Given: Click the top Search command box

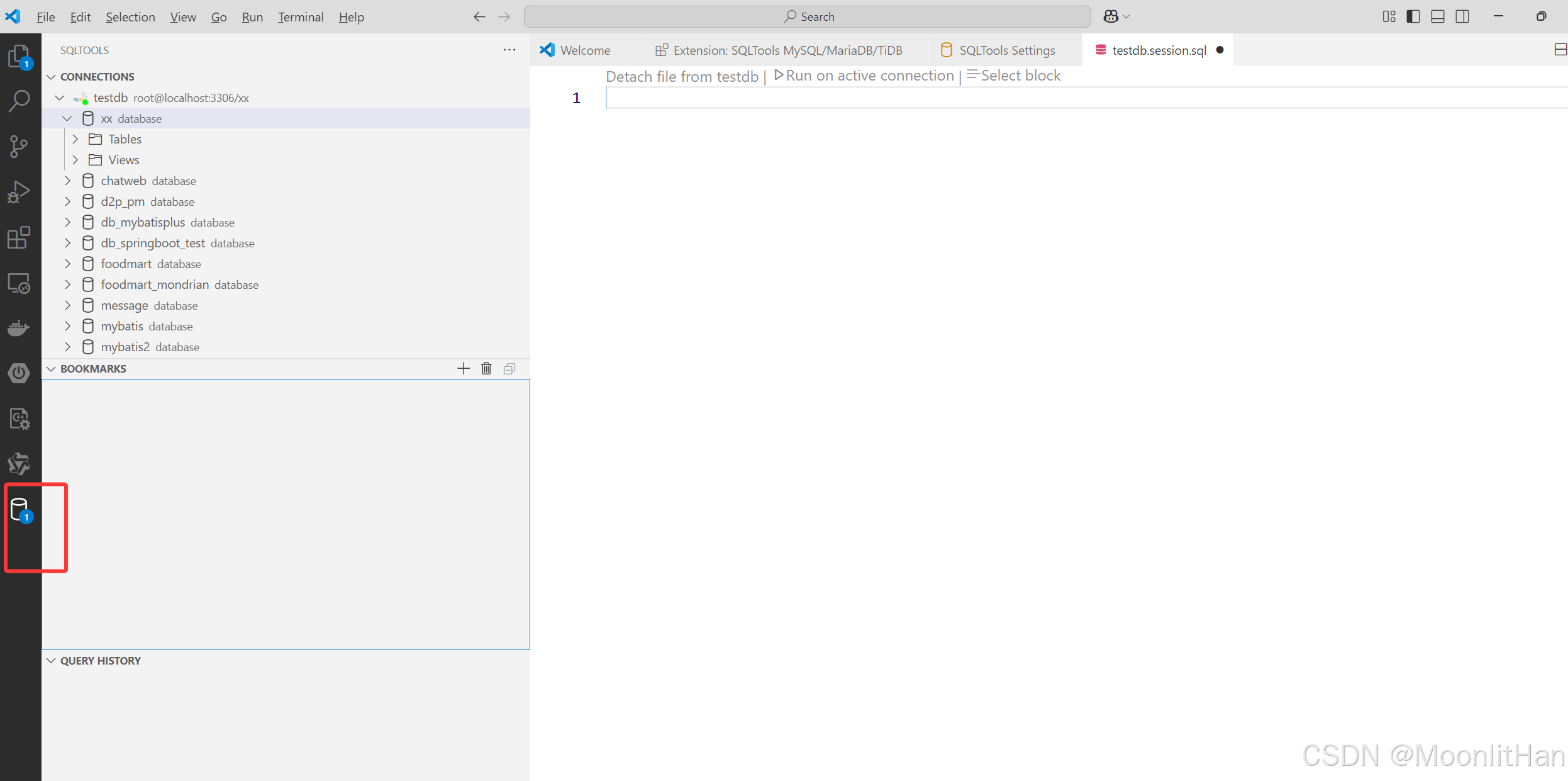Looking at the screenshot, I should tap(808, 17).
